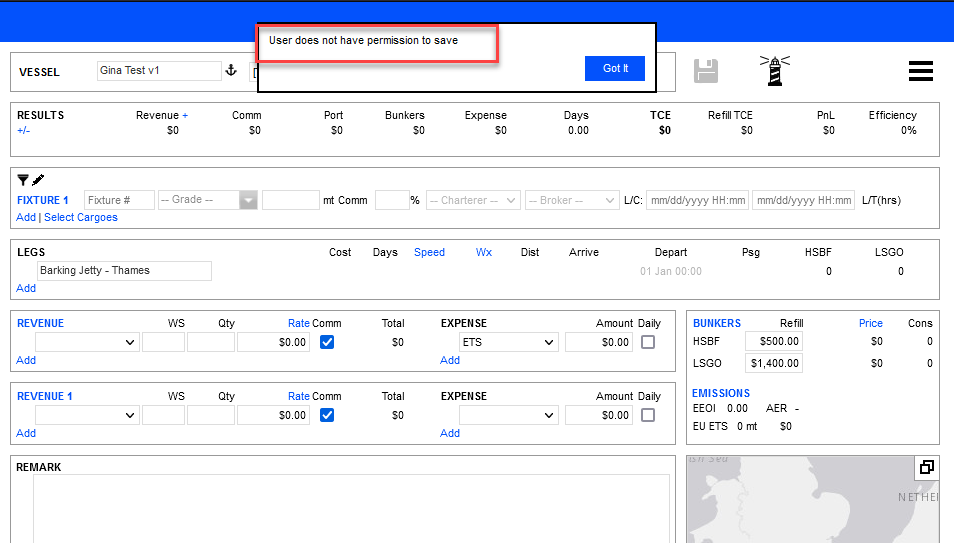The height and width of the screenshot is (543, 954).
Task: Dismiss the permission alert with Got It
Action: (615, 68)
